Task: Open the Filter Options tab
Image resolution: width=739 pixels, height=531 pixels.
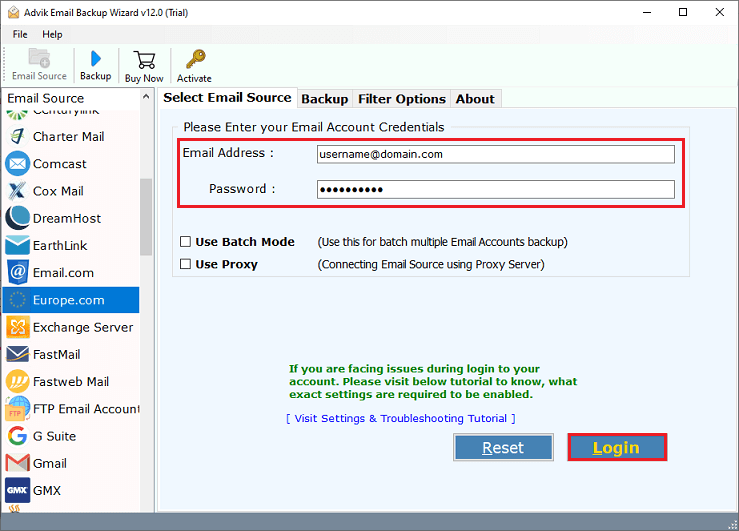Action: coord(402,99)
